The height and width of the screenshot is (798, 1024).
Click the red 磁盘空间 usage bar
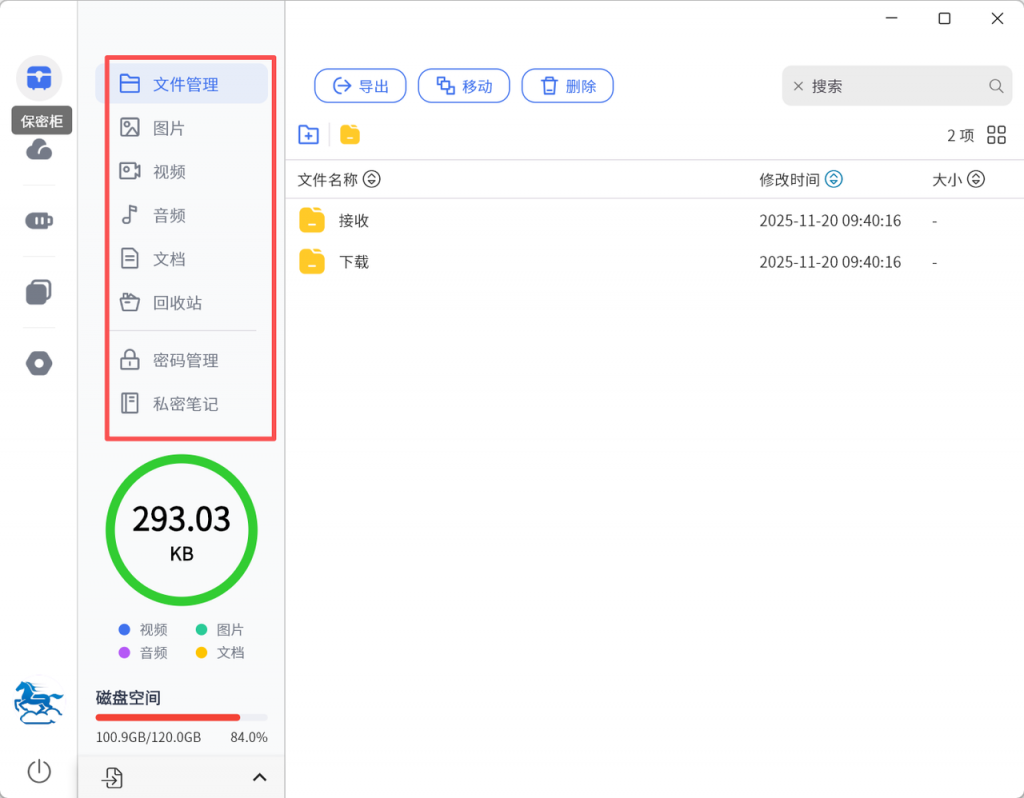(168, 717)
